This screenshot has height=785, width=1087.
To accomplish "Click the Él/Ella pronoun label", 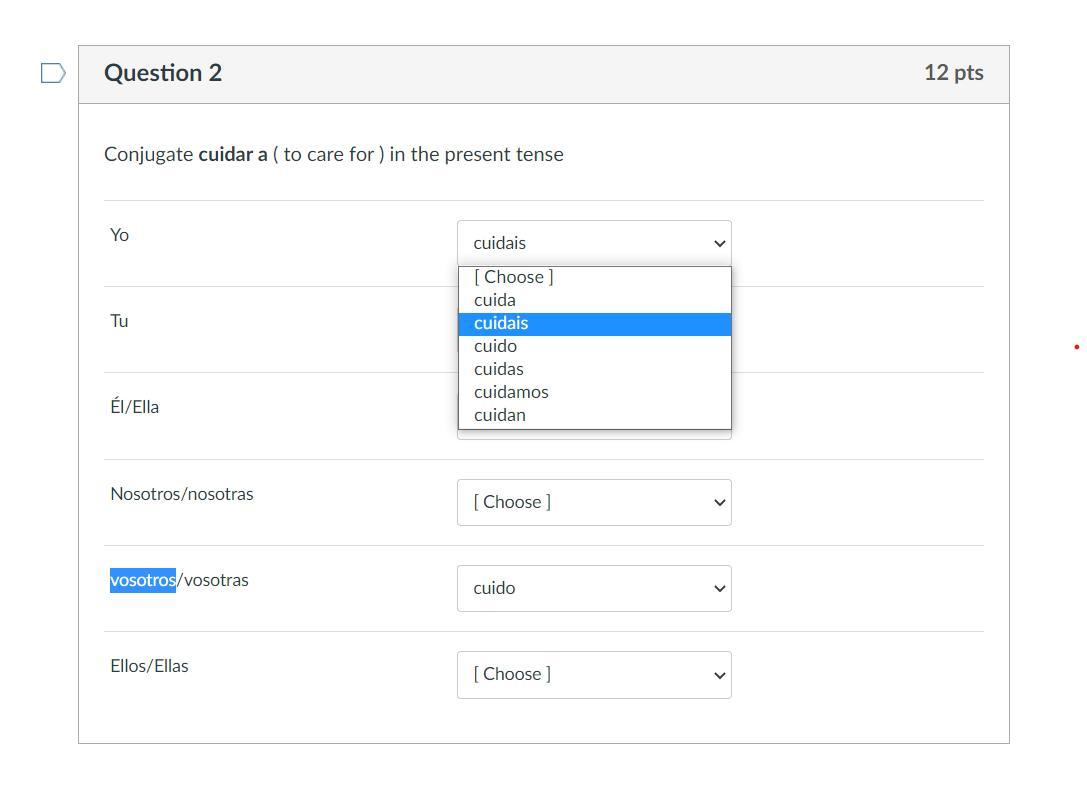I will 135,407.
